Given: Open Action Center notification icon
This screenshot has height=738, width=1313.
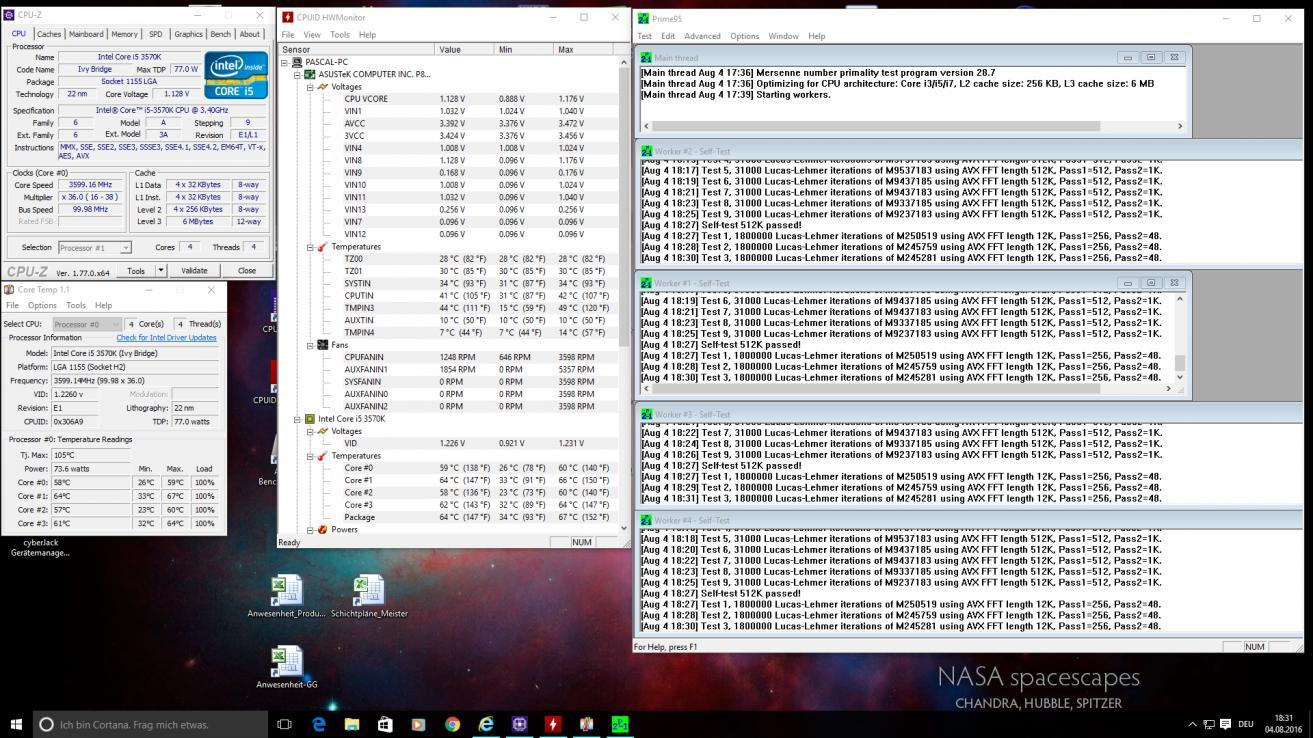Looking at the screenshot, I should click(1225, 724).
